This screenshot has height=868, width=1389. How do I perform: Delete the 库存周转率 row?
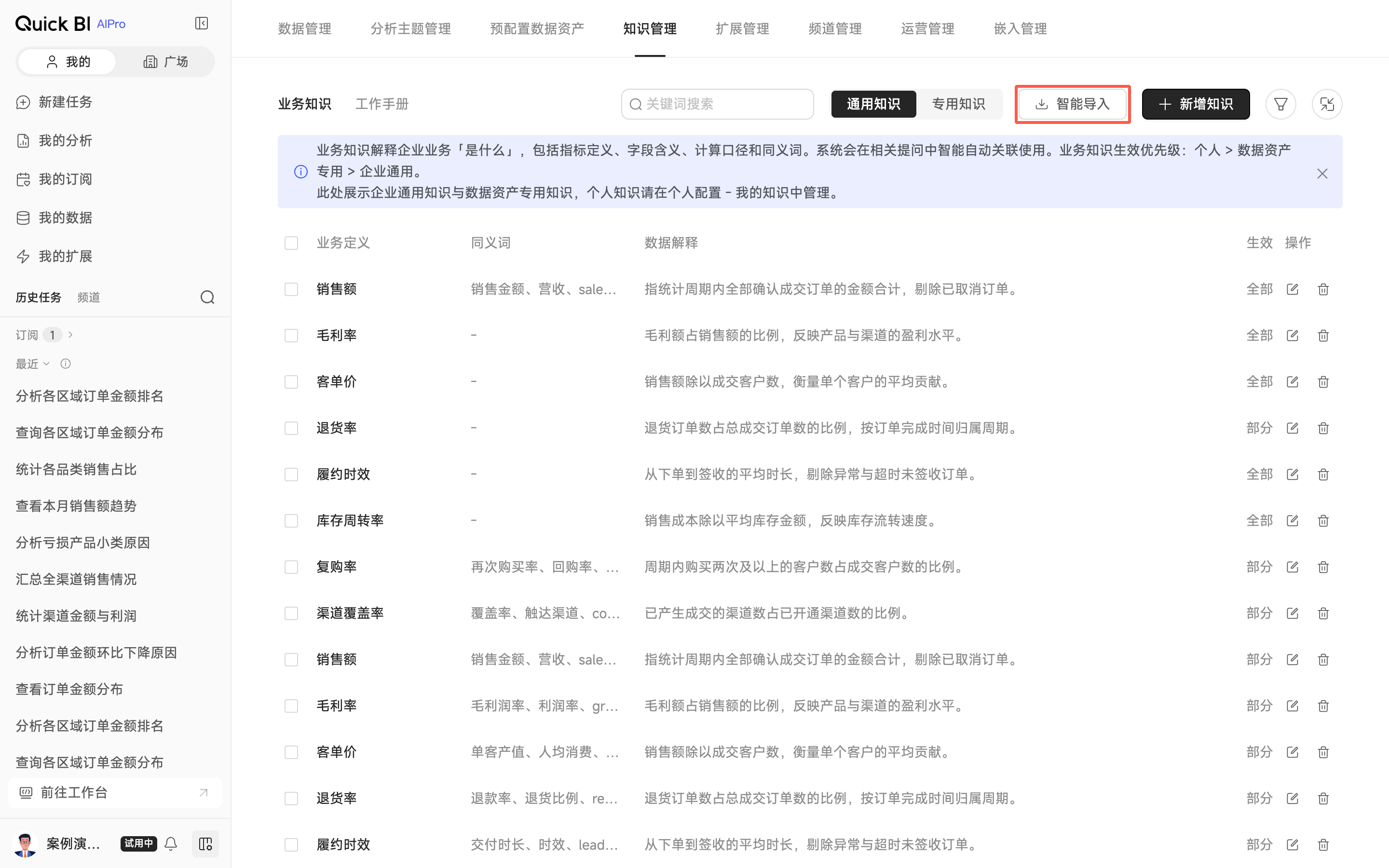coord(1323,521)
